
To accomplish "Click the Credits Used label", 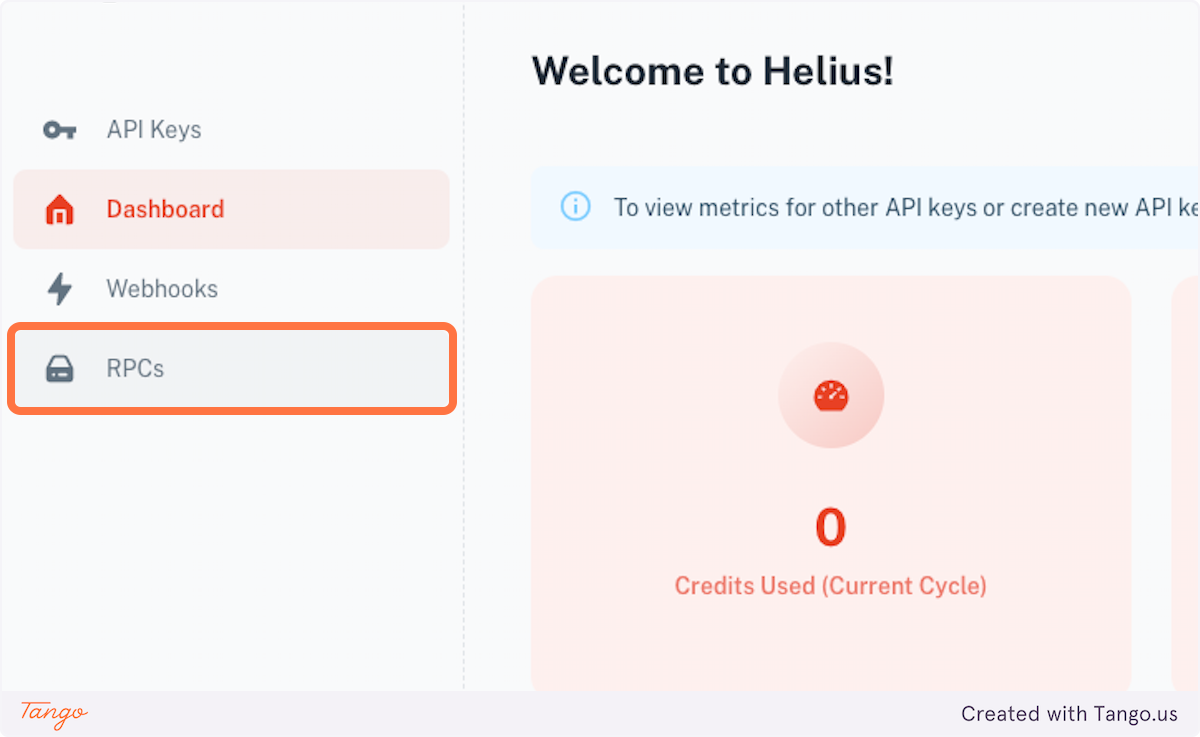I will pos(830,585).
